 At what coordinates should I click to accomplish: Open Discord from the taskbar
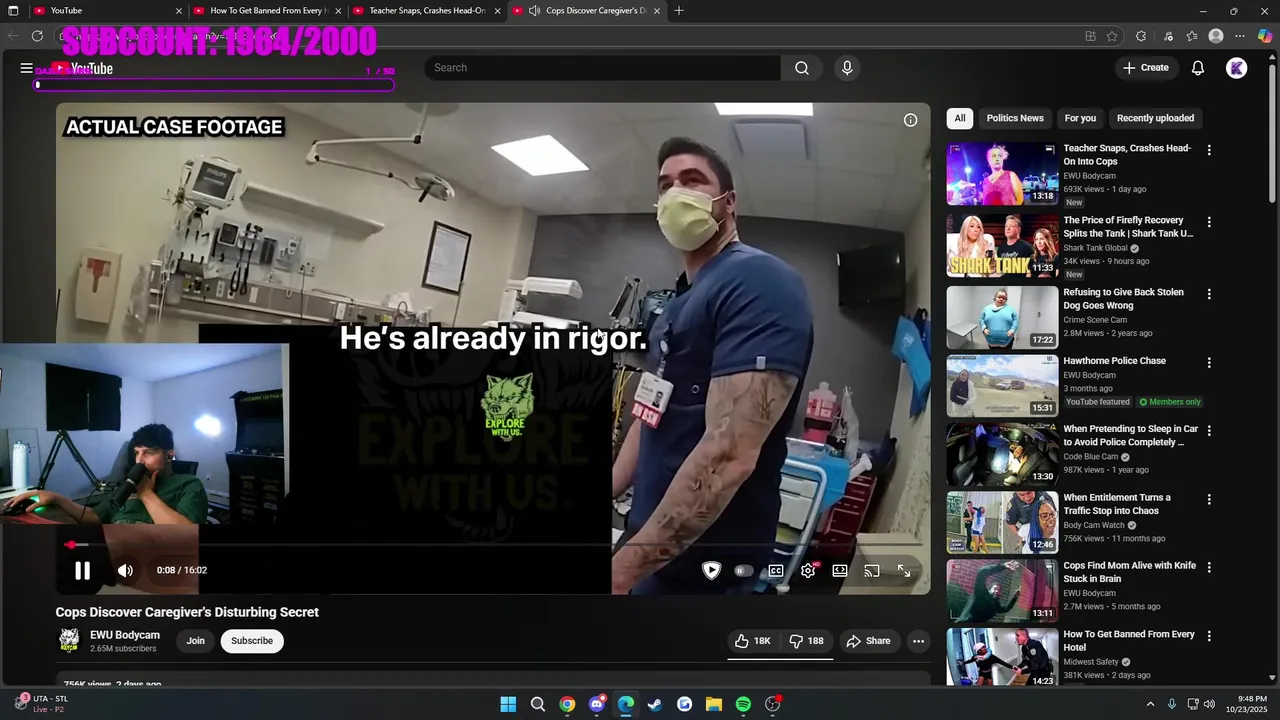coord(597,704)
